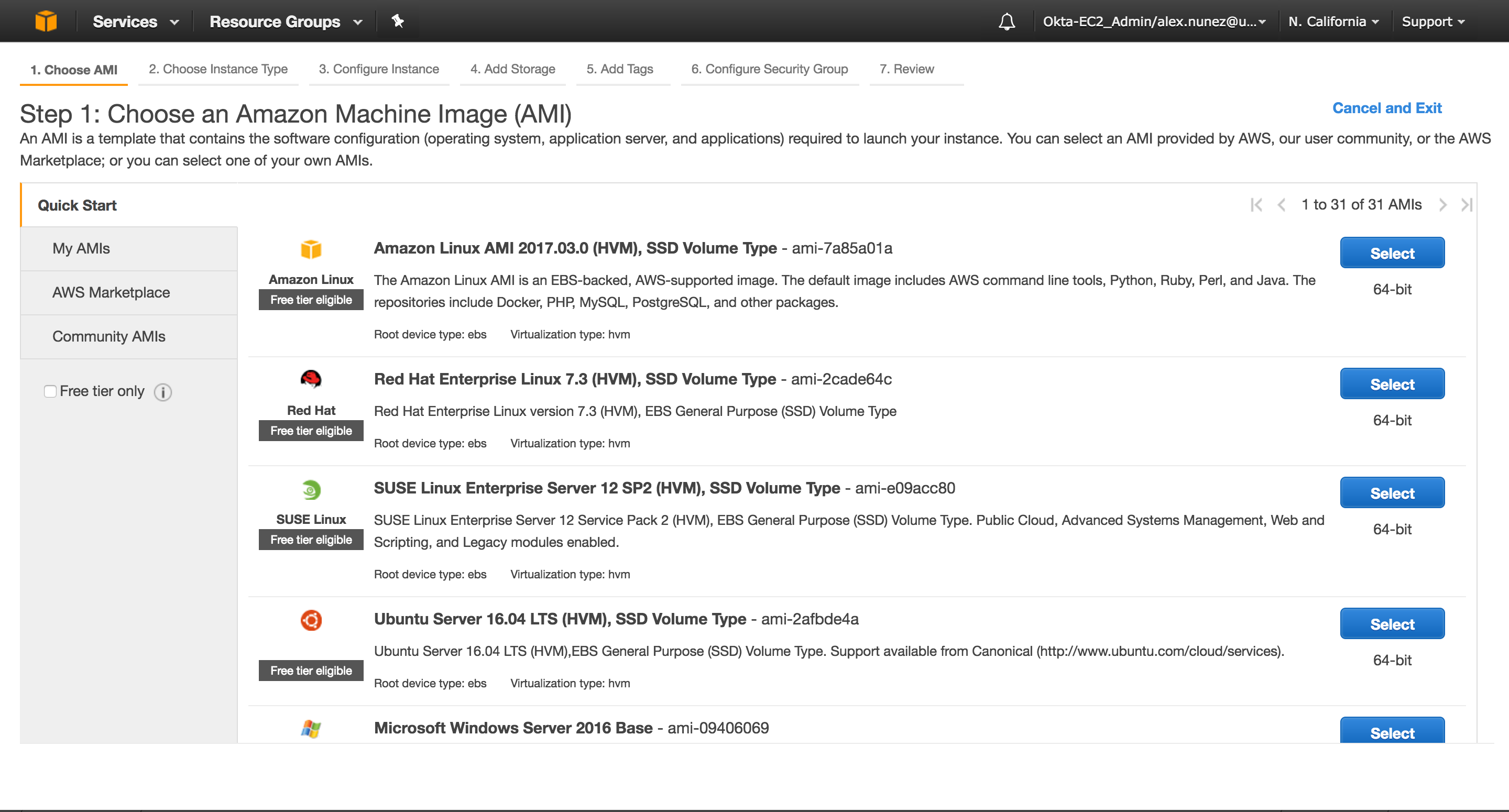The image size is (1509, 812).
Task: Select Red Hat Enterprise Linux 7.3
Action: (1392, 385)
